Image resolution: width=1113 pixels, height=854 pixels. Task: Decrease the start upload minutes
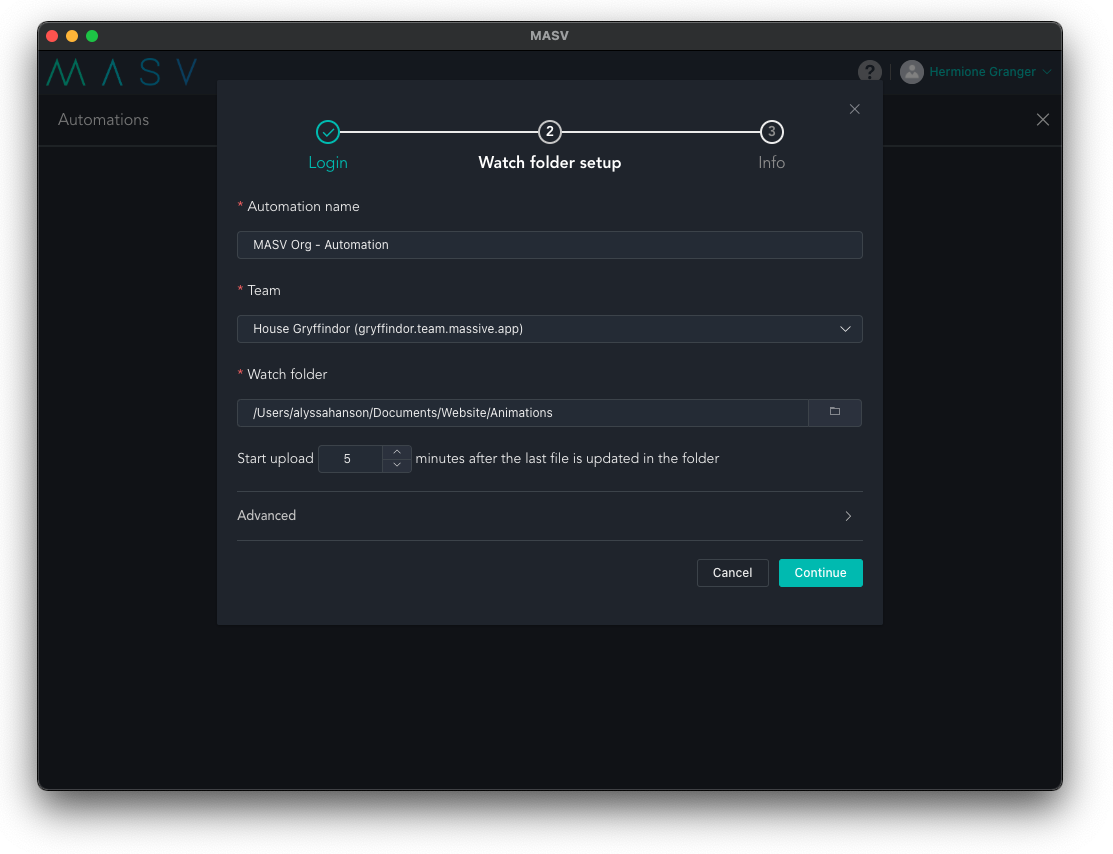click(397, 465)
